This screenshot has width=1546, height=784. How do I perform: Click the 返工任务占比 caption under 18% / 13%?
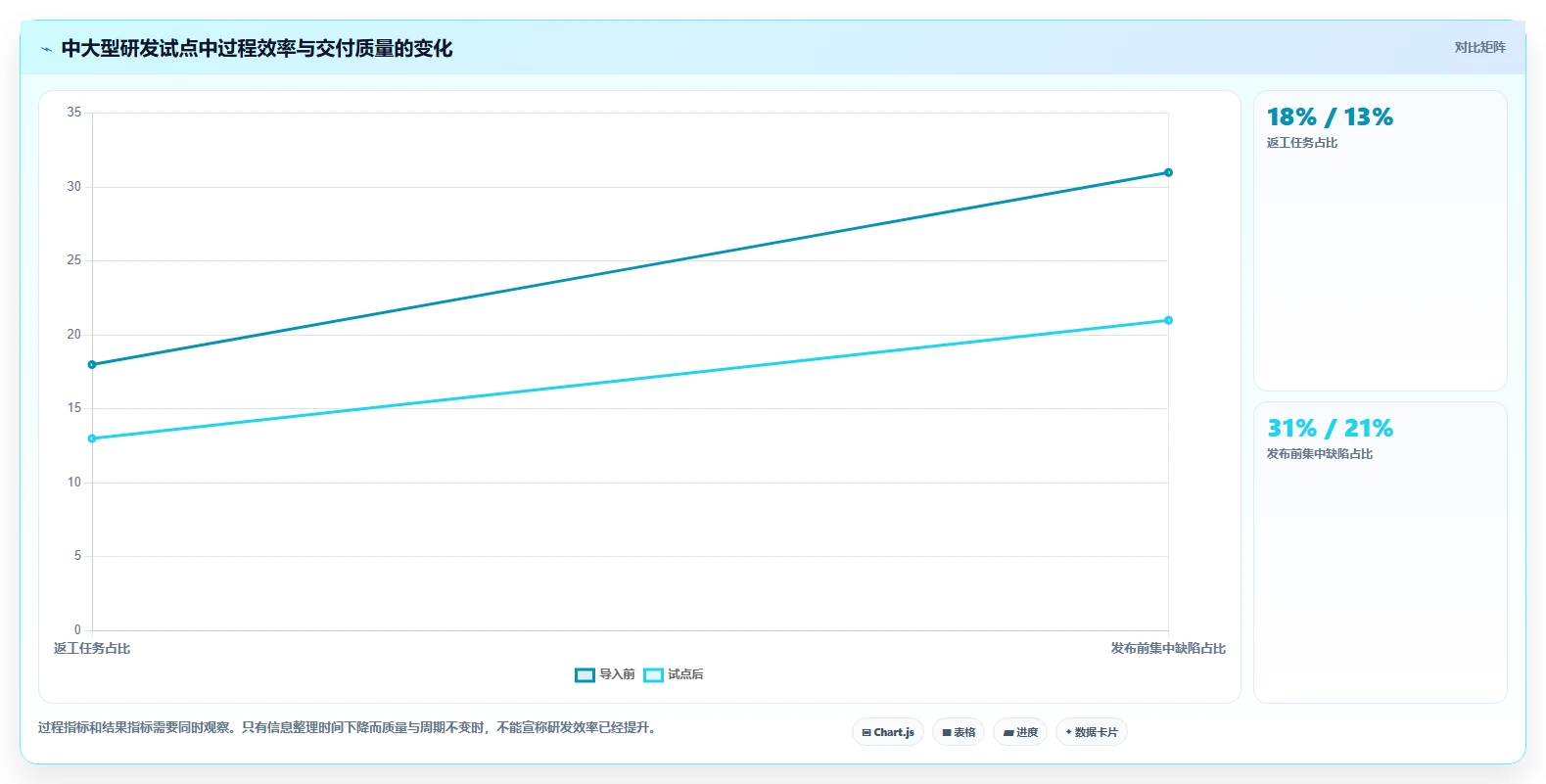(1302, 143)
